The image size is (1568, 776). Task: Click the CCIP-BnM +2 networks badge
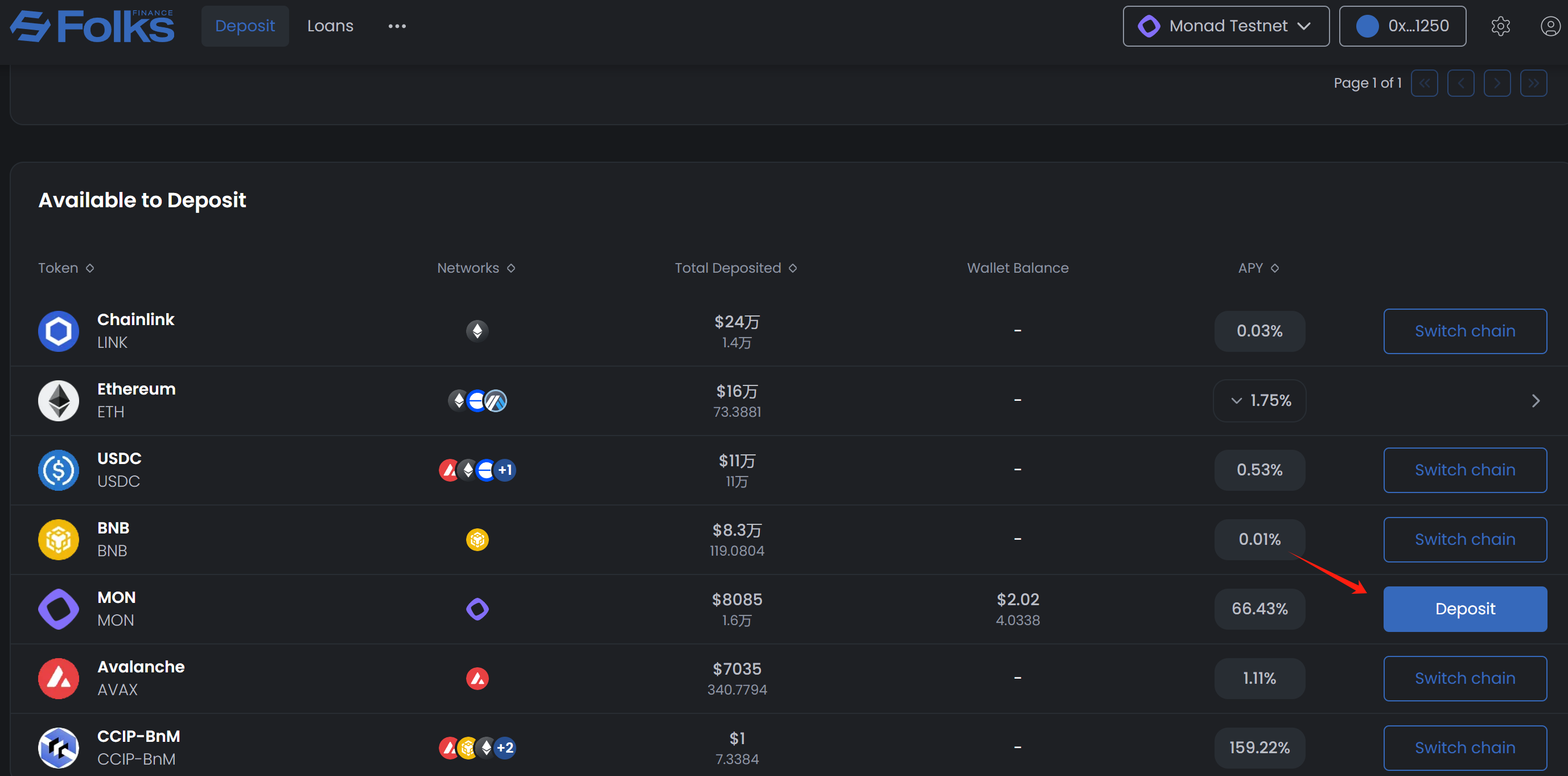click(505, 748)
